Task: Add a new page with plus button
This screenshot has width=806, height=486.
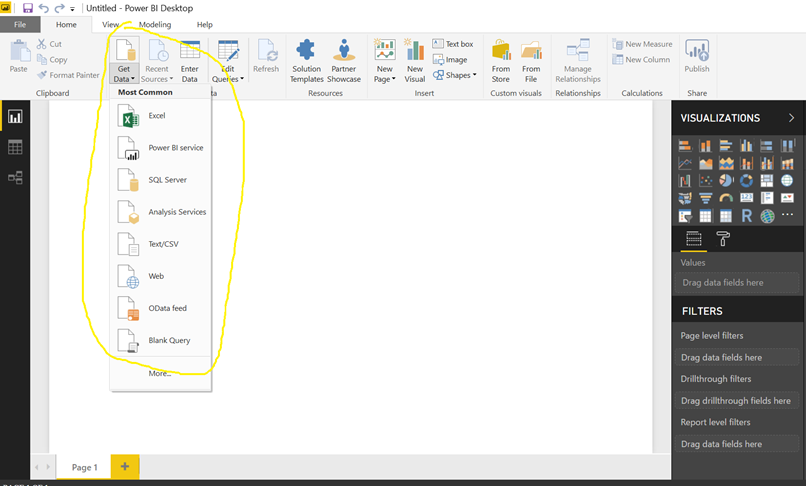Action: click(x=125, y=466)
